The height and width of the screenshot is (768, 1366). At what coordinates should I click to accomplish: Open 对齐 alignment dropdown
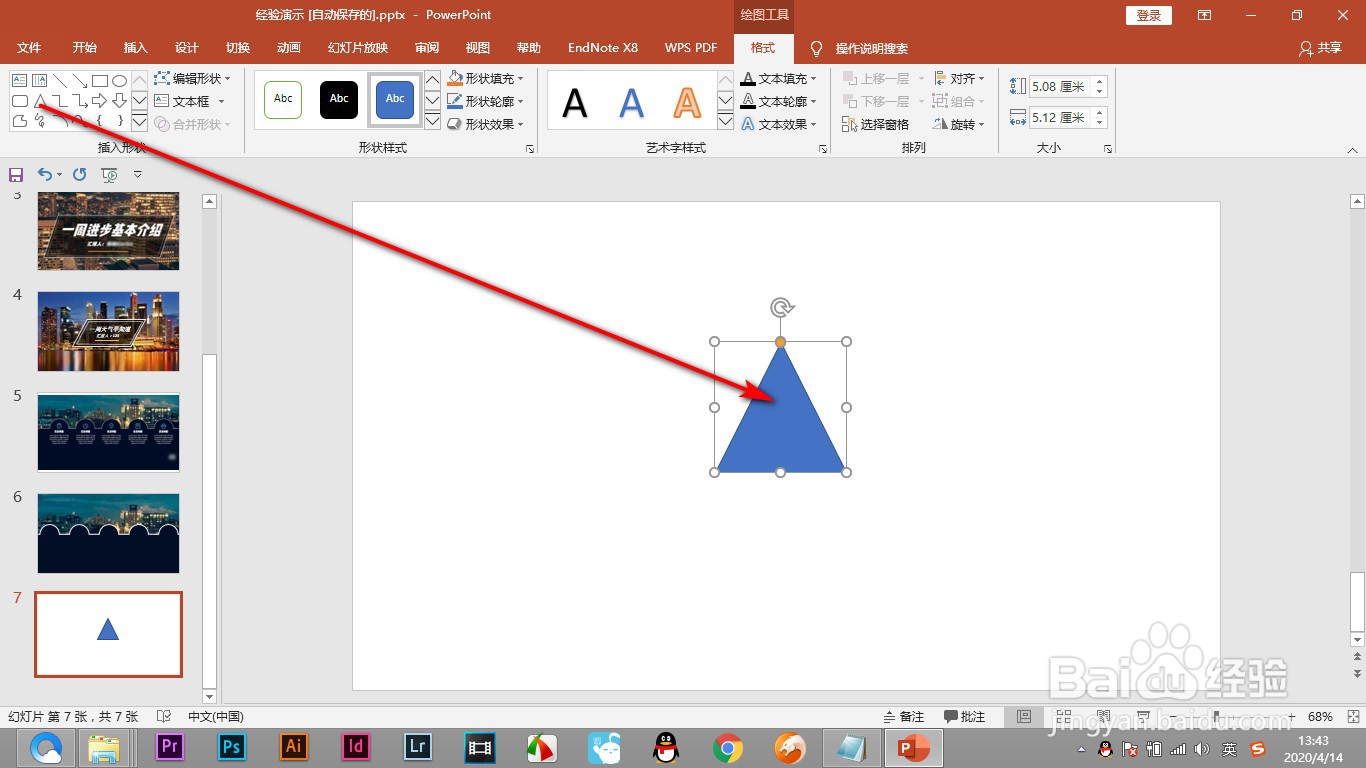coord(959,78)
